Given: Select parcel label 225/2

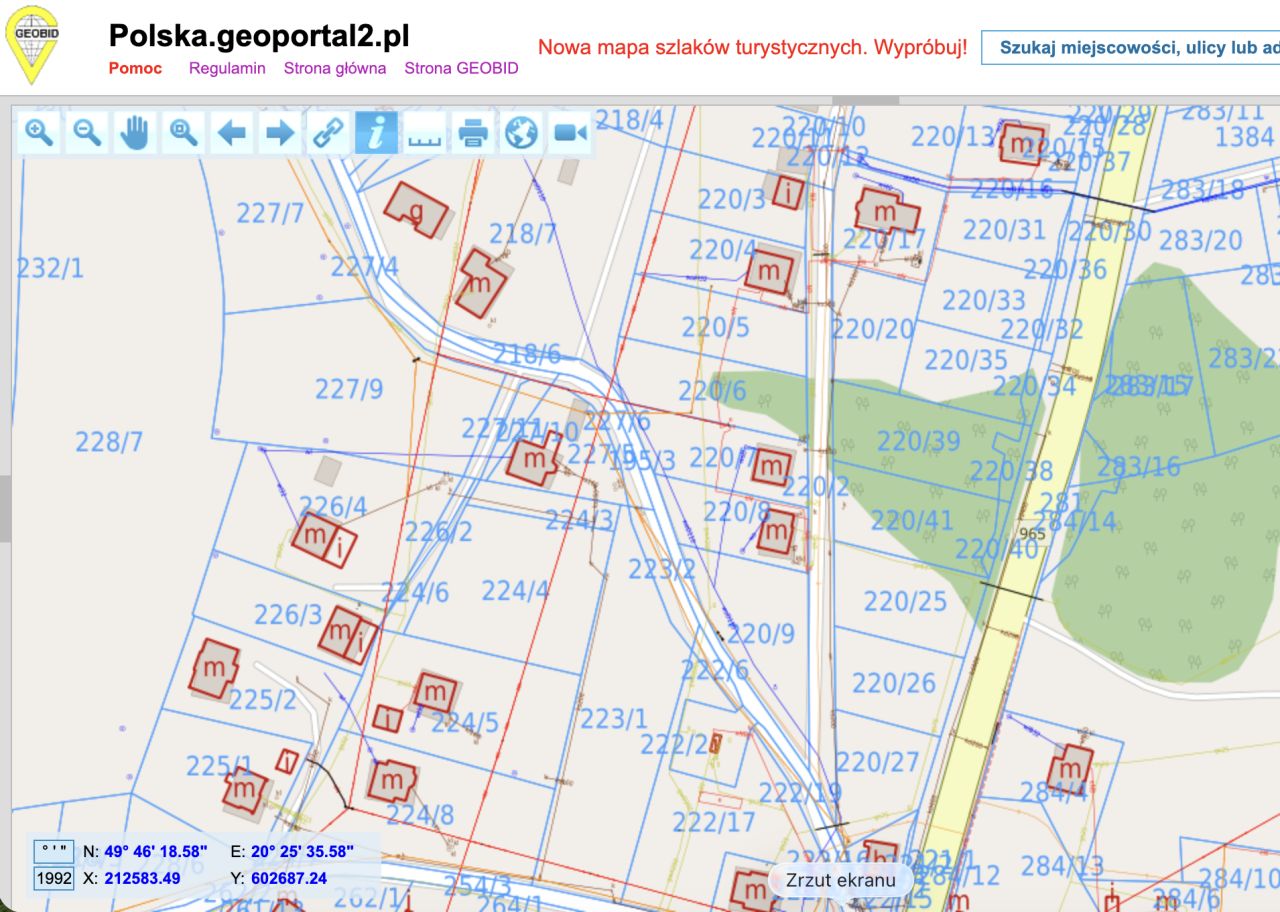Looking at the screenshot, I should [262, 700].
